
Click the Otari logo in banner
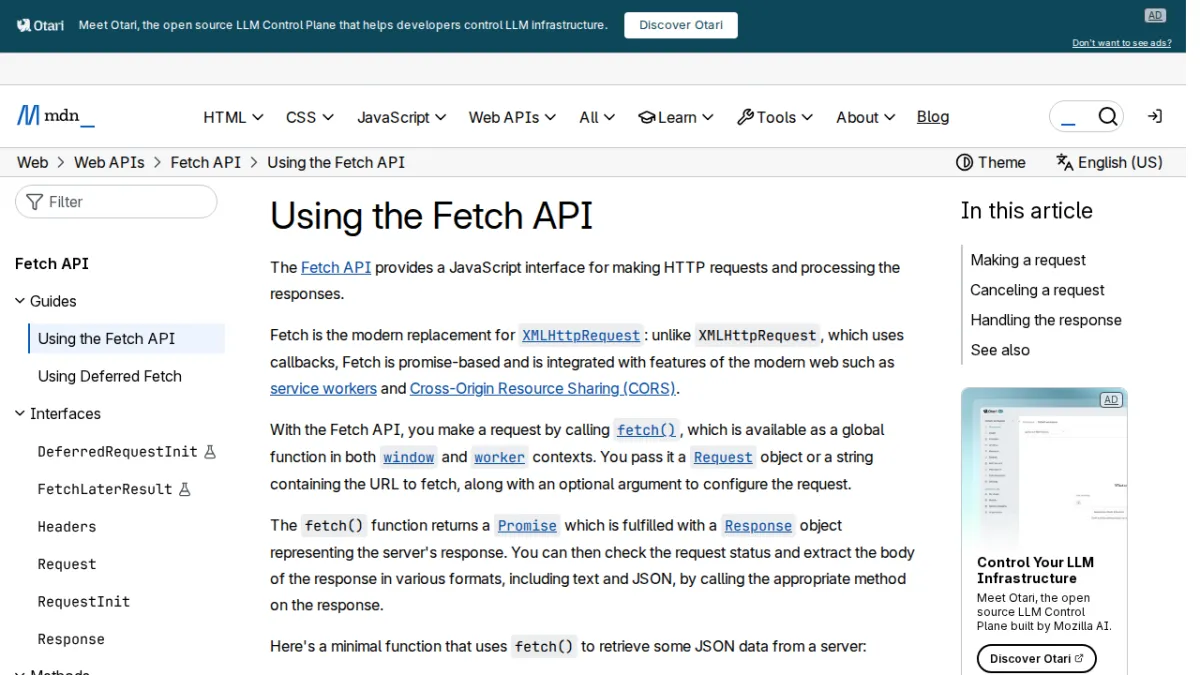(41, 25)
